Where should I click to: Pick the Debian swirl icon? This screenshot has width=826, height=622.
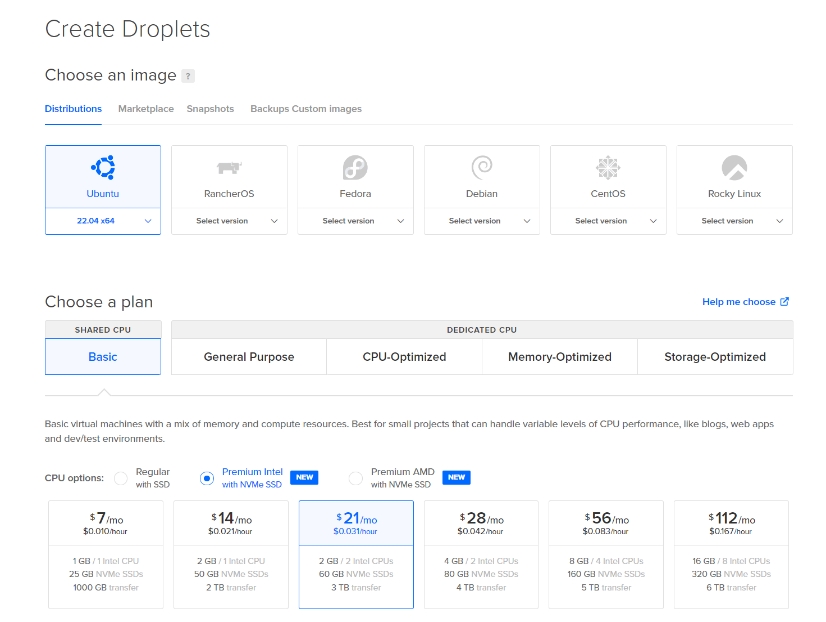pyautogui.click(x=481, y=167)
